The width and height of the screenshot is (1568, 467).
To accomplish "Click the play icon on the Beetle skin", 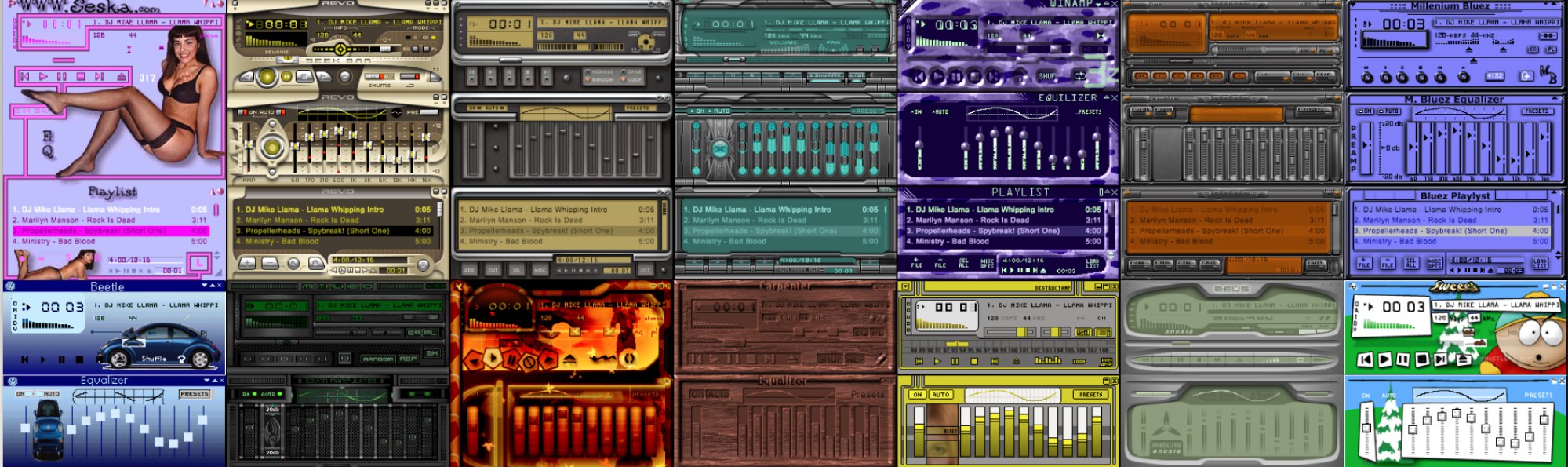I will (42, 359).
